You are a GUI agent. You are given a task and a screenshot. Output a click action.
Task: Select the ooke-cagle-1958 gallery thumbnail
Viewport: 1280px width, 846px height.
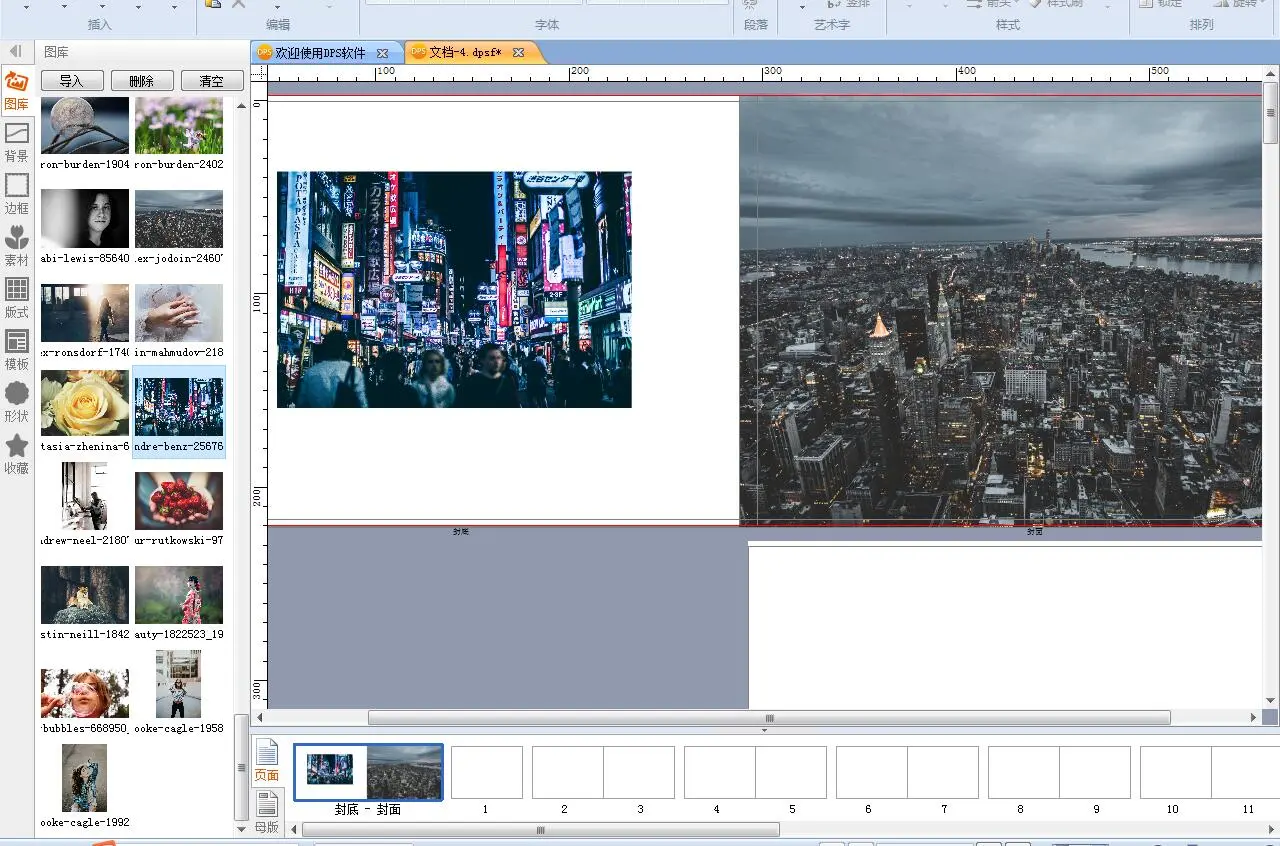(179, 684)
